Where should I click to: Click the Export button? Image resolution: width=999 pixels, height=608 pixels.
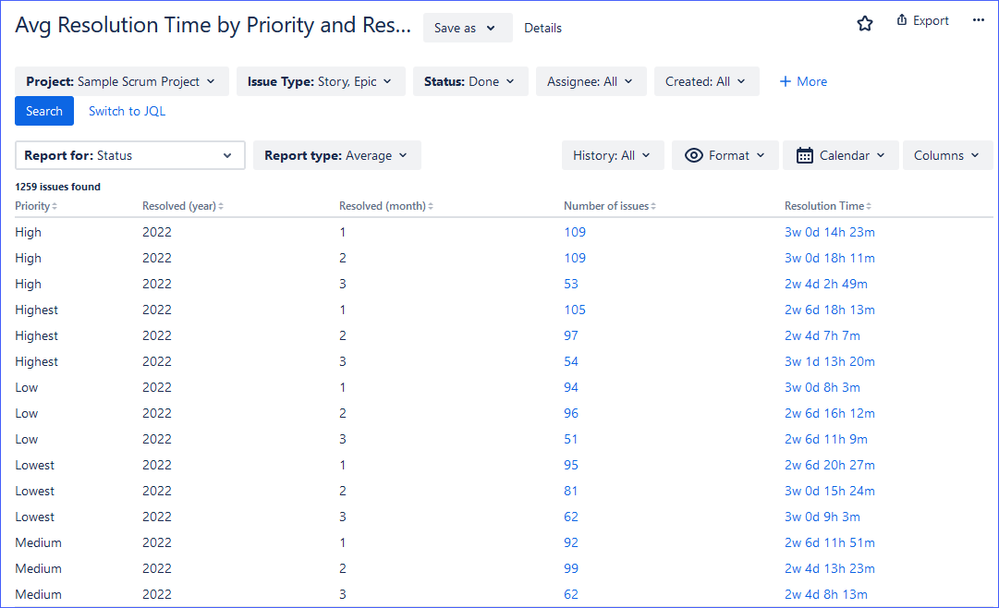923,20
